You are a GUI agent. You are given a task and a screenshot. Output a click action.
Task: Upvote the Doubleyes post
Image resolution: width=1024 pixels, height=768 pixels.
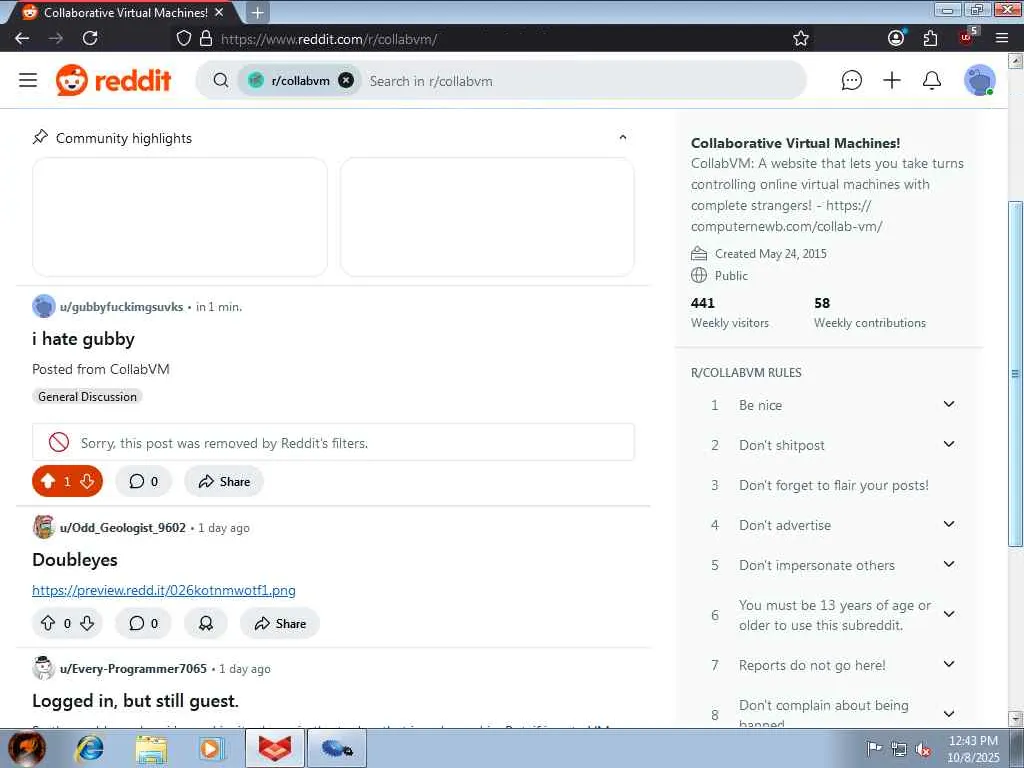point(48,623)
